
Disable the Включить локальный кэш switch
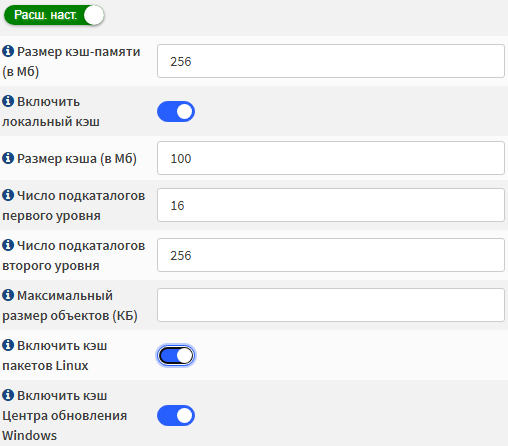coord(176,112)
